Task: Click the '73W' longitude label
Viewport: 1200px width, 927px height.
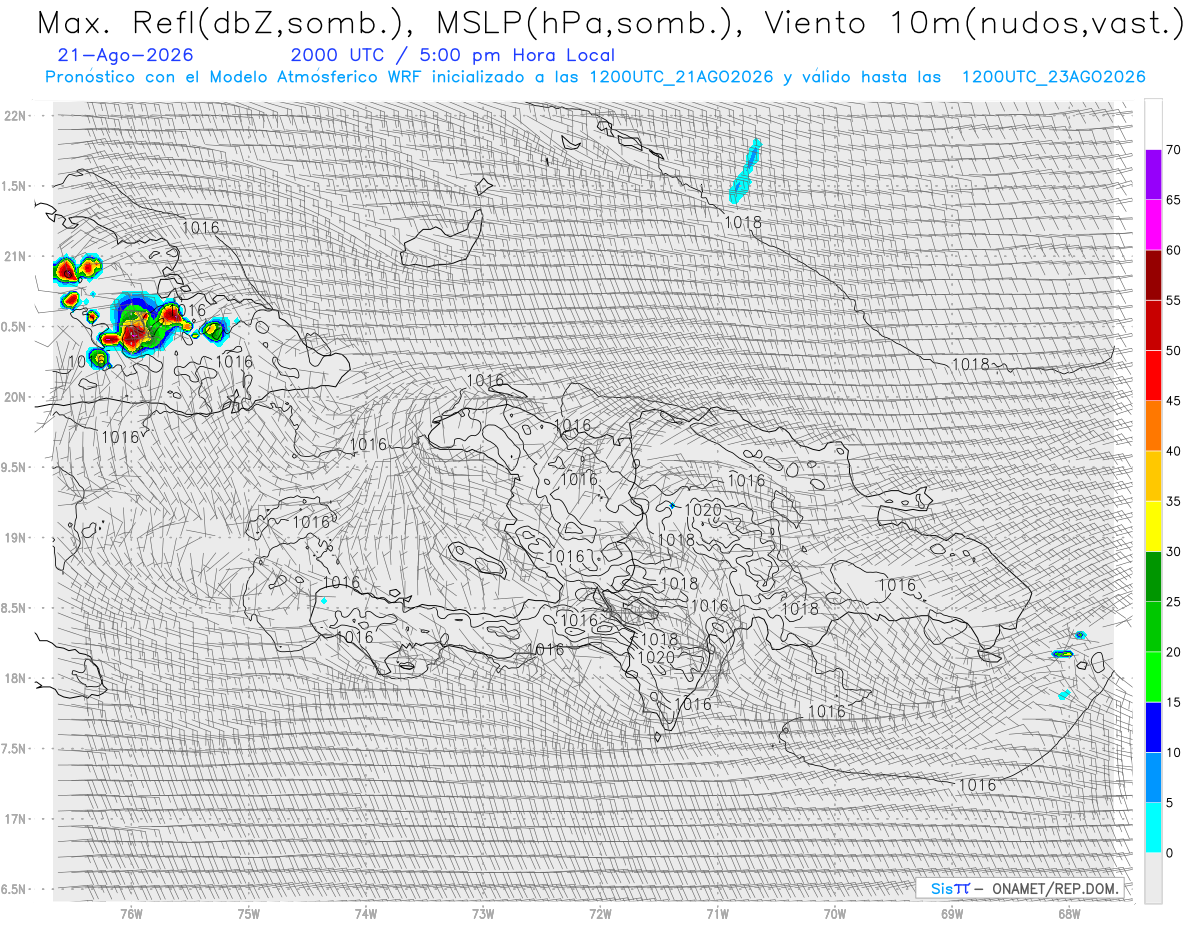Action: click(483, 913)
